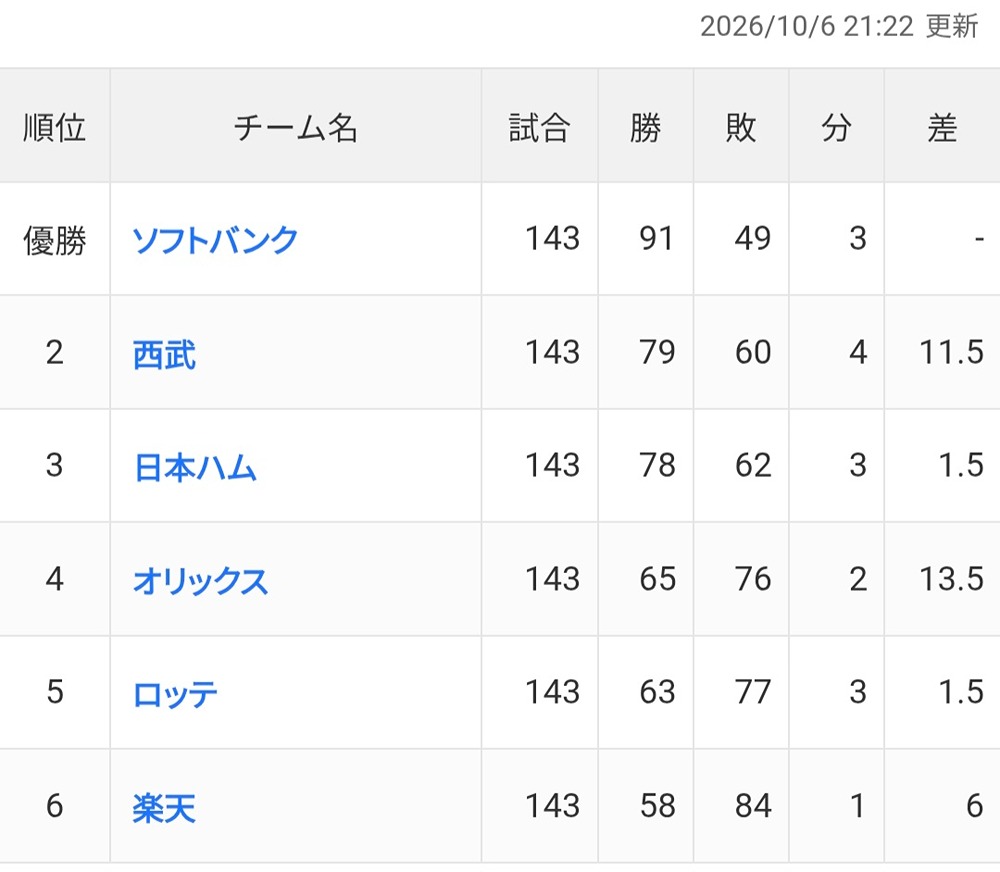Screen dimensions: 1000x872
Task: Open the ロッテ team link
Action: click(x=175, y=694)
